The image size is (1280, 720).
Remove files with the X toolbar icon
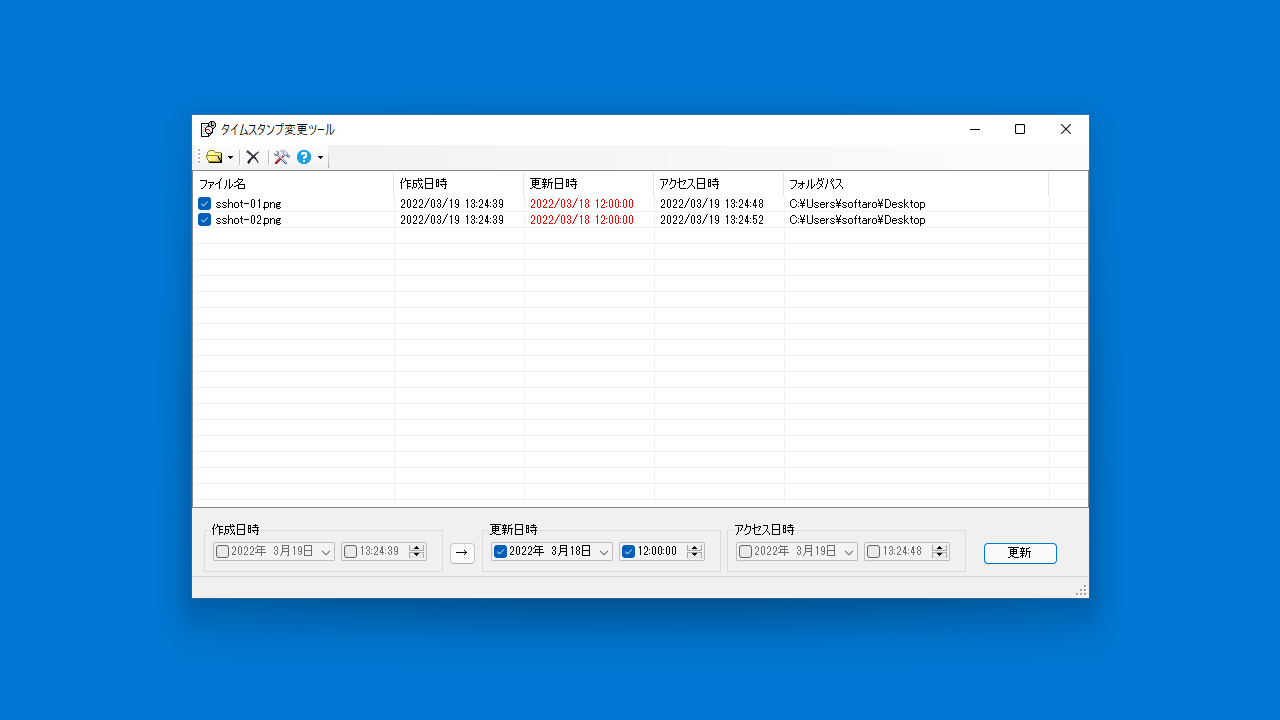(x=253, y=157)
